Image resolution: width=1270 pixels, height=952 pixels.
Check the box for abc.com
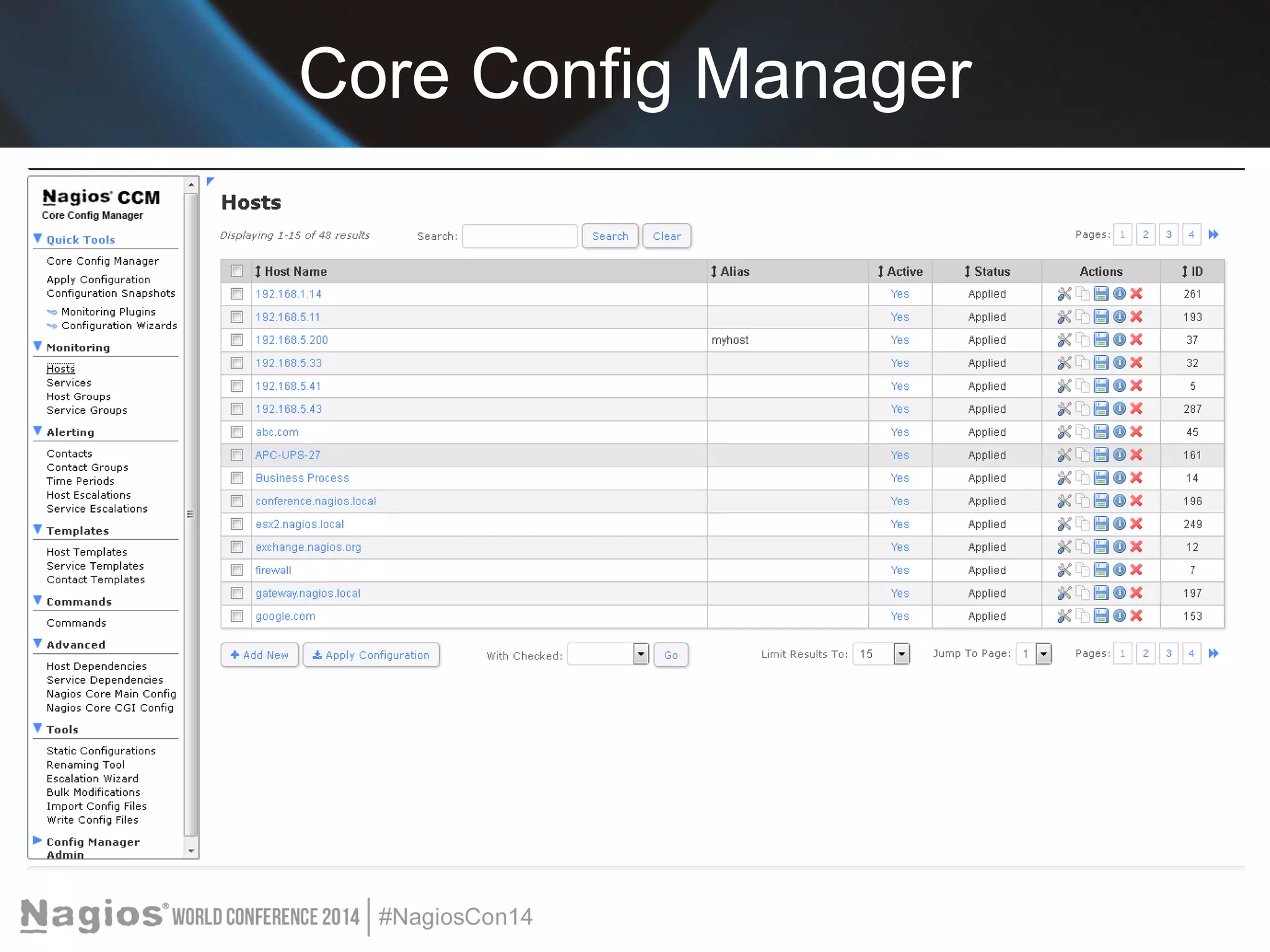(x=236, y=432)
